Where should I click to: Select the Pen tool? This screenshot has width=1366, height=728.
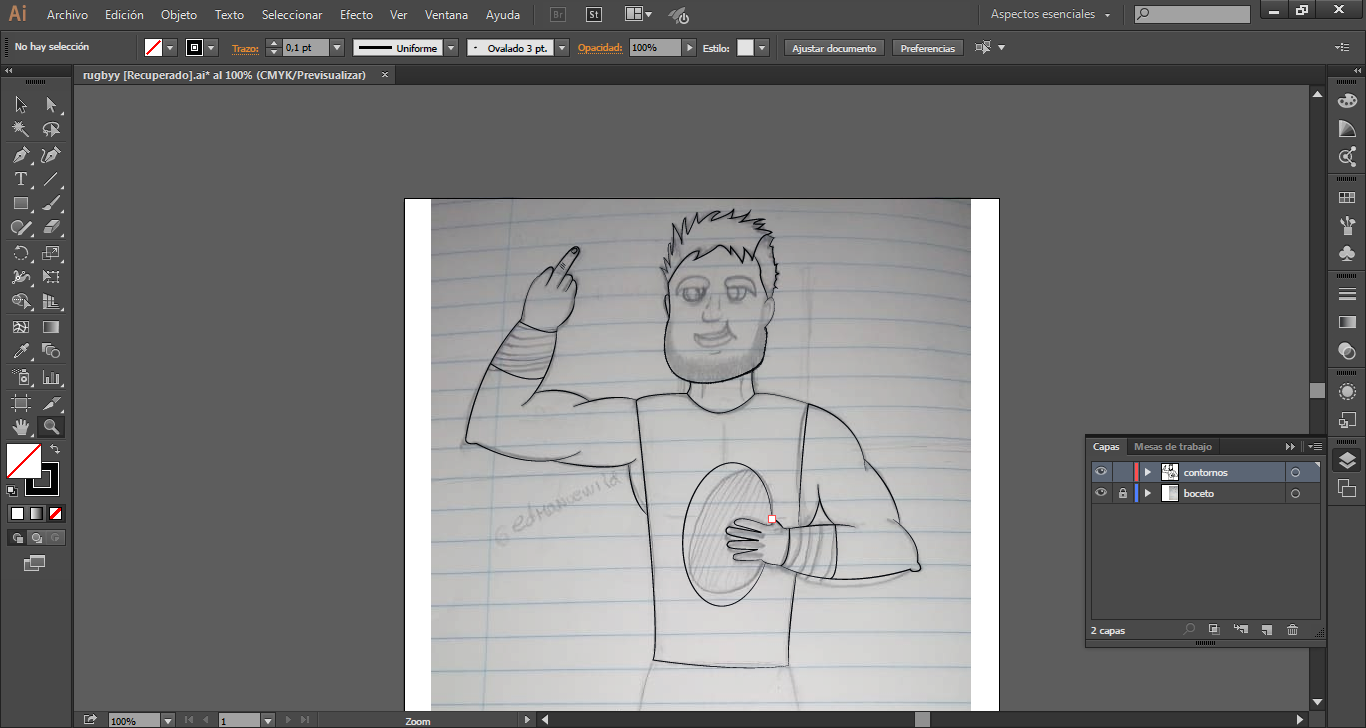20,155
